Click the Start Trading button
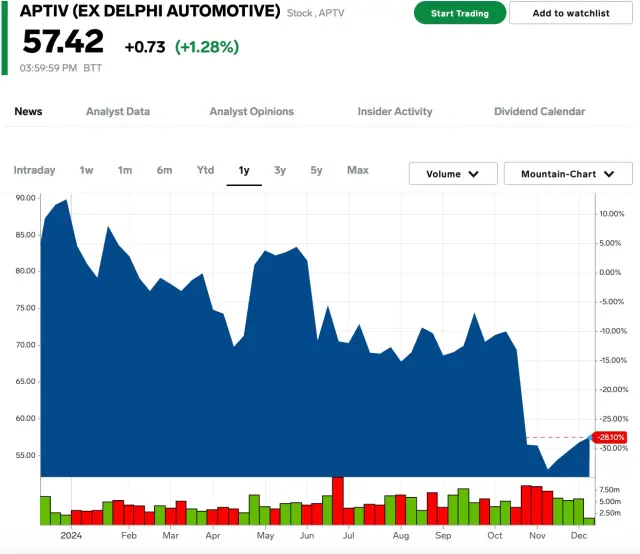Screen dimensions: 640x554 (459, 13)
